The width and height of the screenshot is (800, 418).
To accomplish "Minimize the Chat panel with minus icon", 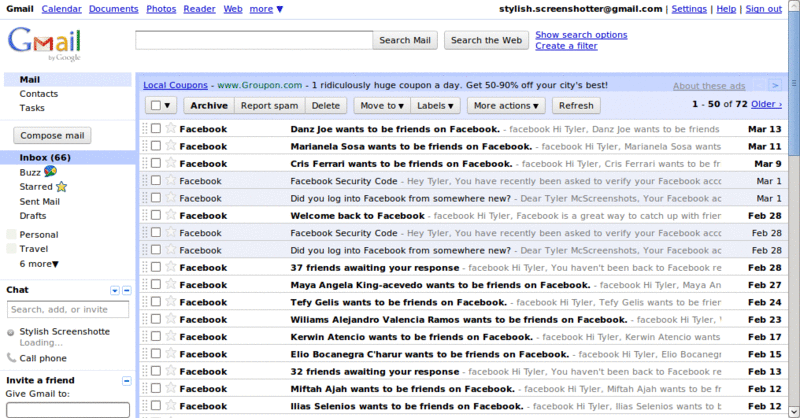I will tap(127, 290).
